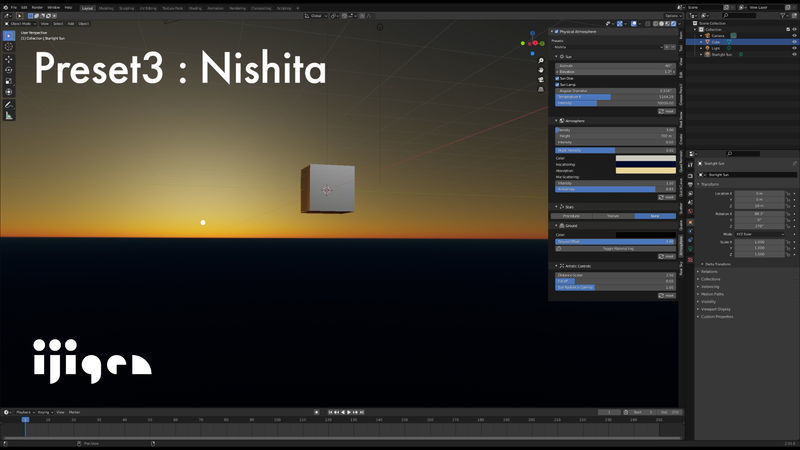Open the Object Mode dropdown

point(20,23)
